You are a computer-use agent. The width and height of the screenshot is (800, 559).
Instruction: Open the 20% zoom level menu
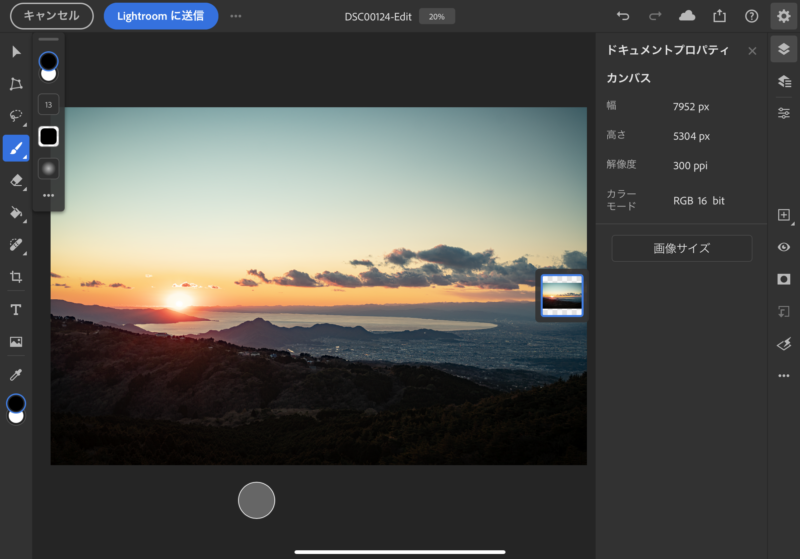[x=437, y=16]
